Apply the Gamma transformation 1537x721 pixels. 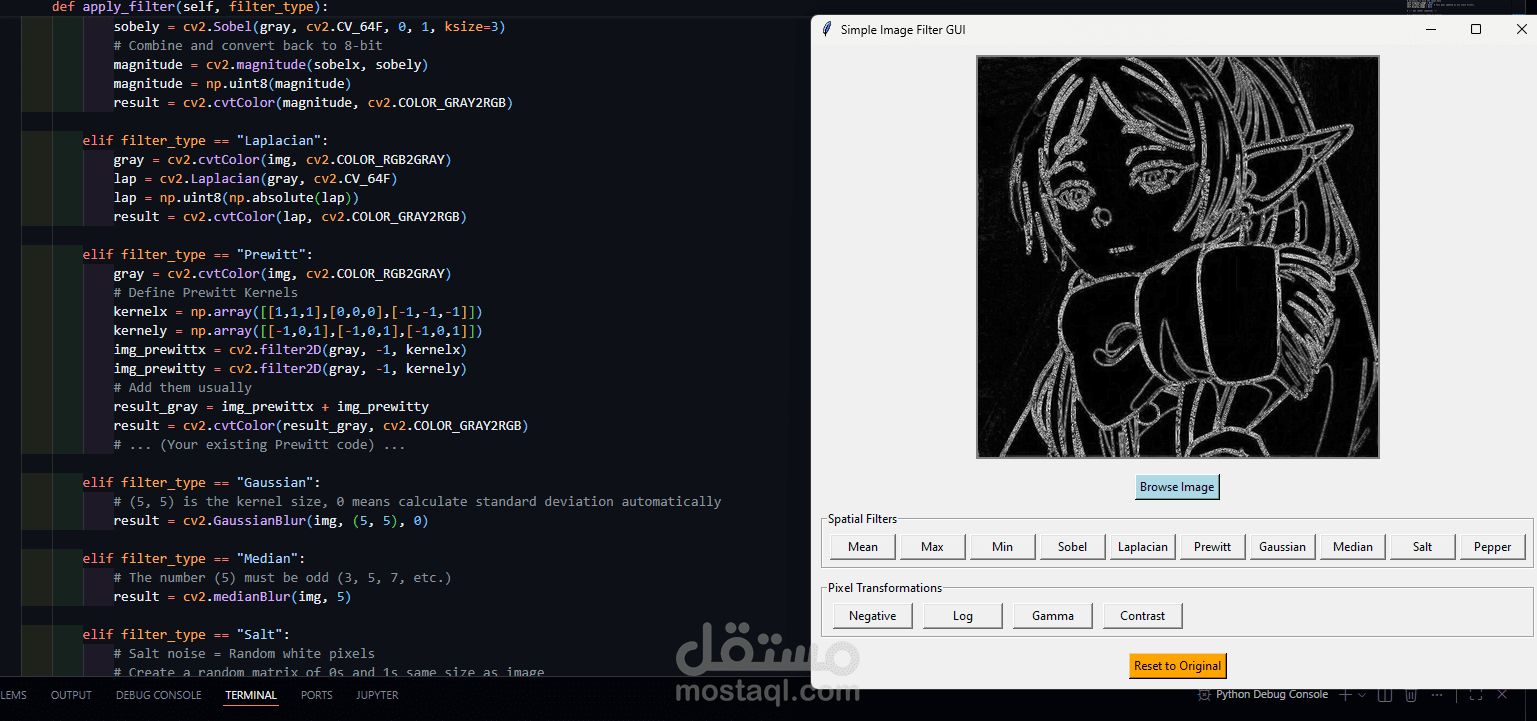(x=1053, y=615)
